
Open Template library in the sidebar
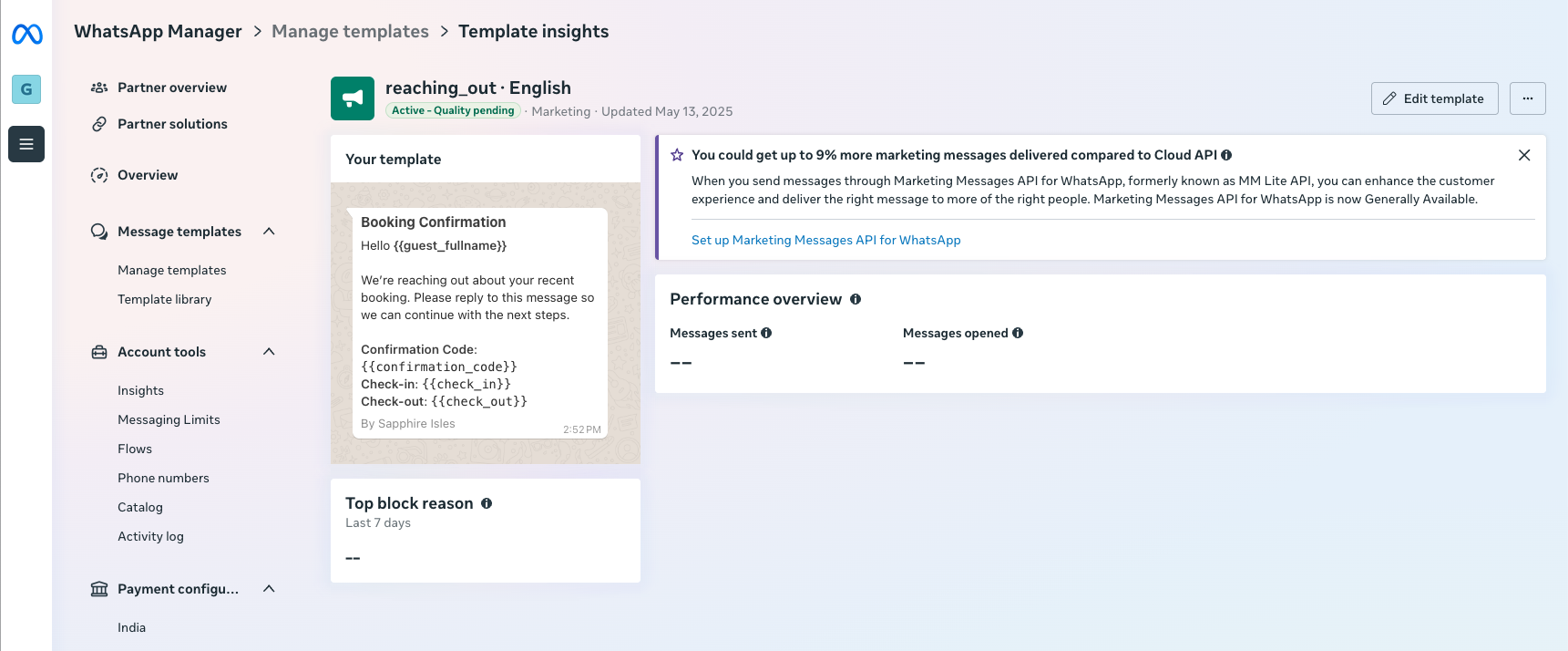[164, 299]
